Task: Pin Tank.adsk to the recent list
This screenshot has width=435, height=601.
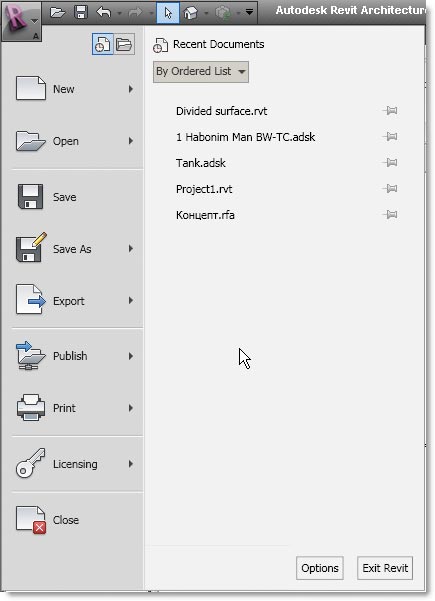Action: pos(390,163)
